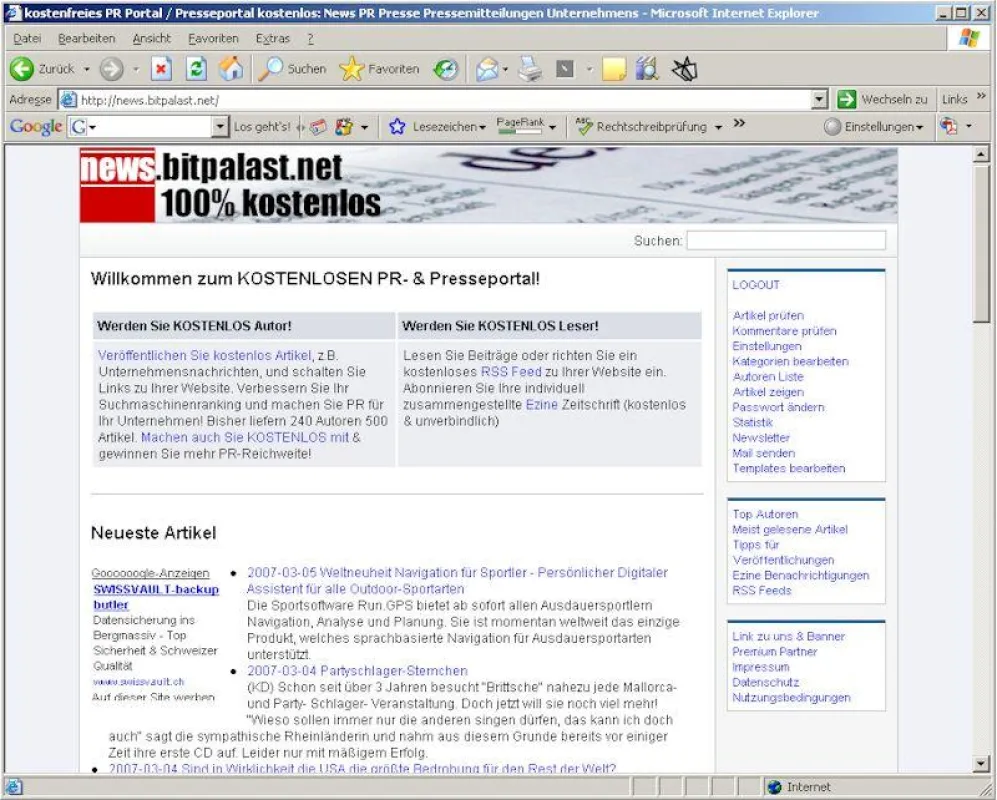Click the grey Forward arrow button
This screenshot has height=800, width=997.
pos(111,69)
